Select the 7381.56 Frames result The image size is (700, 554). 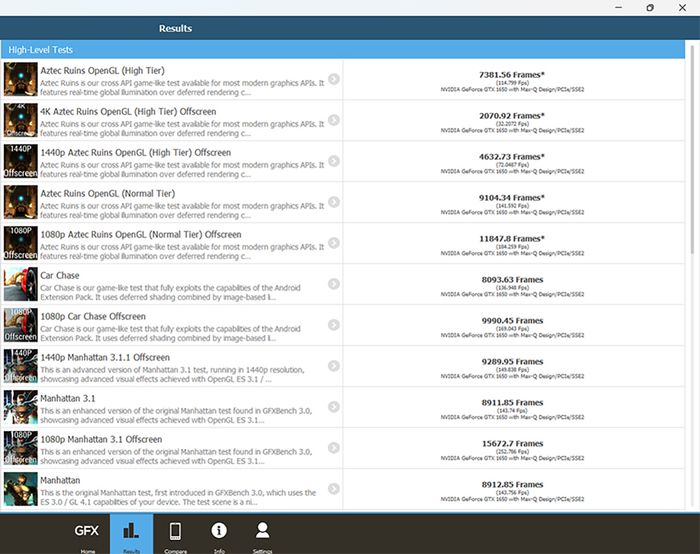[x=512, y=75]
